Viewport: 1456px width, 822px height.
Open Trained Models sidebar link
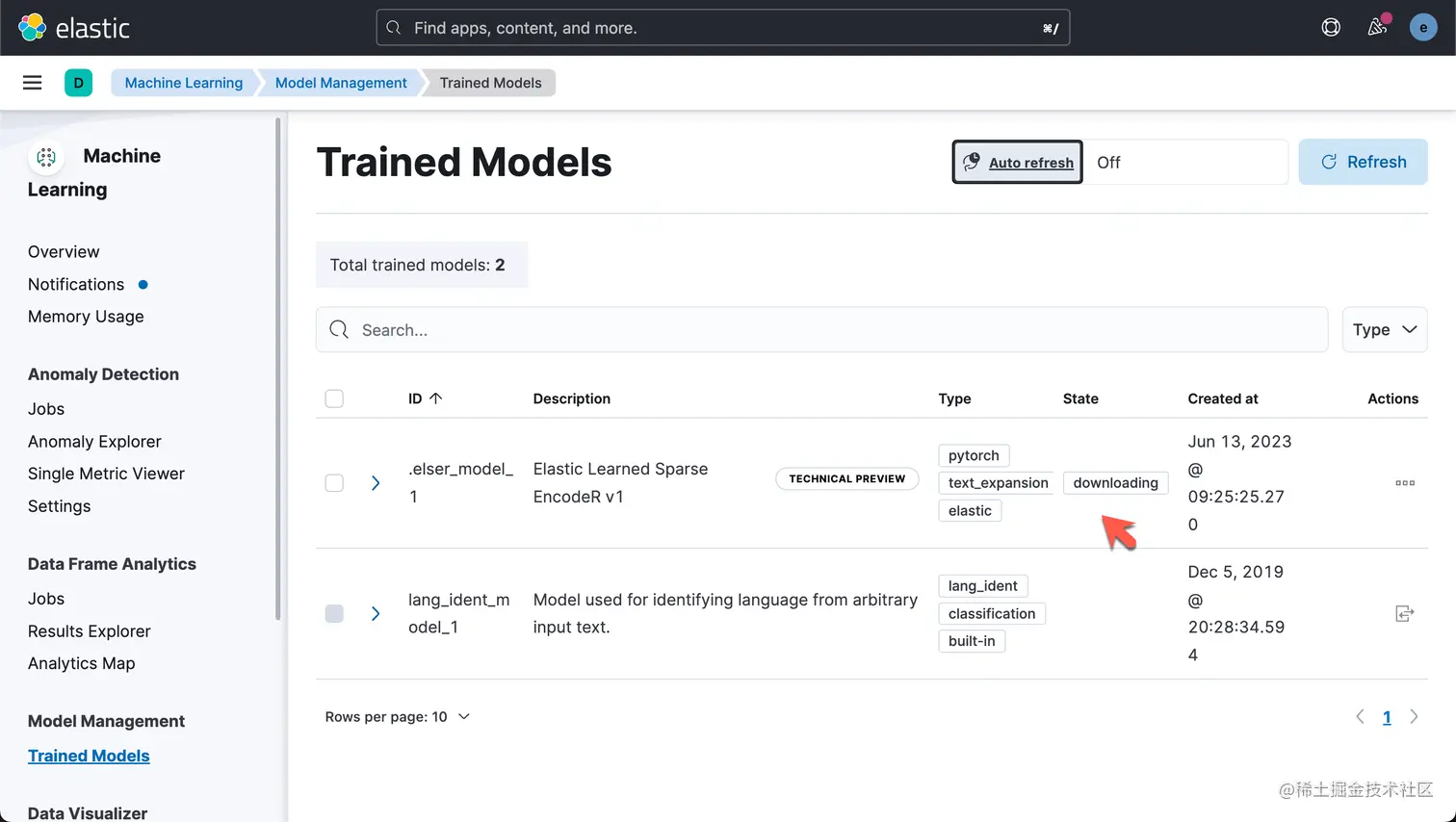[89, 757]
